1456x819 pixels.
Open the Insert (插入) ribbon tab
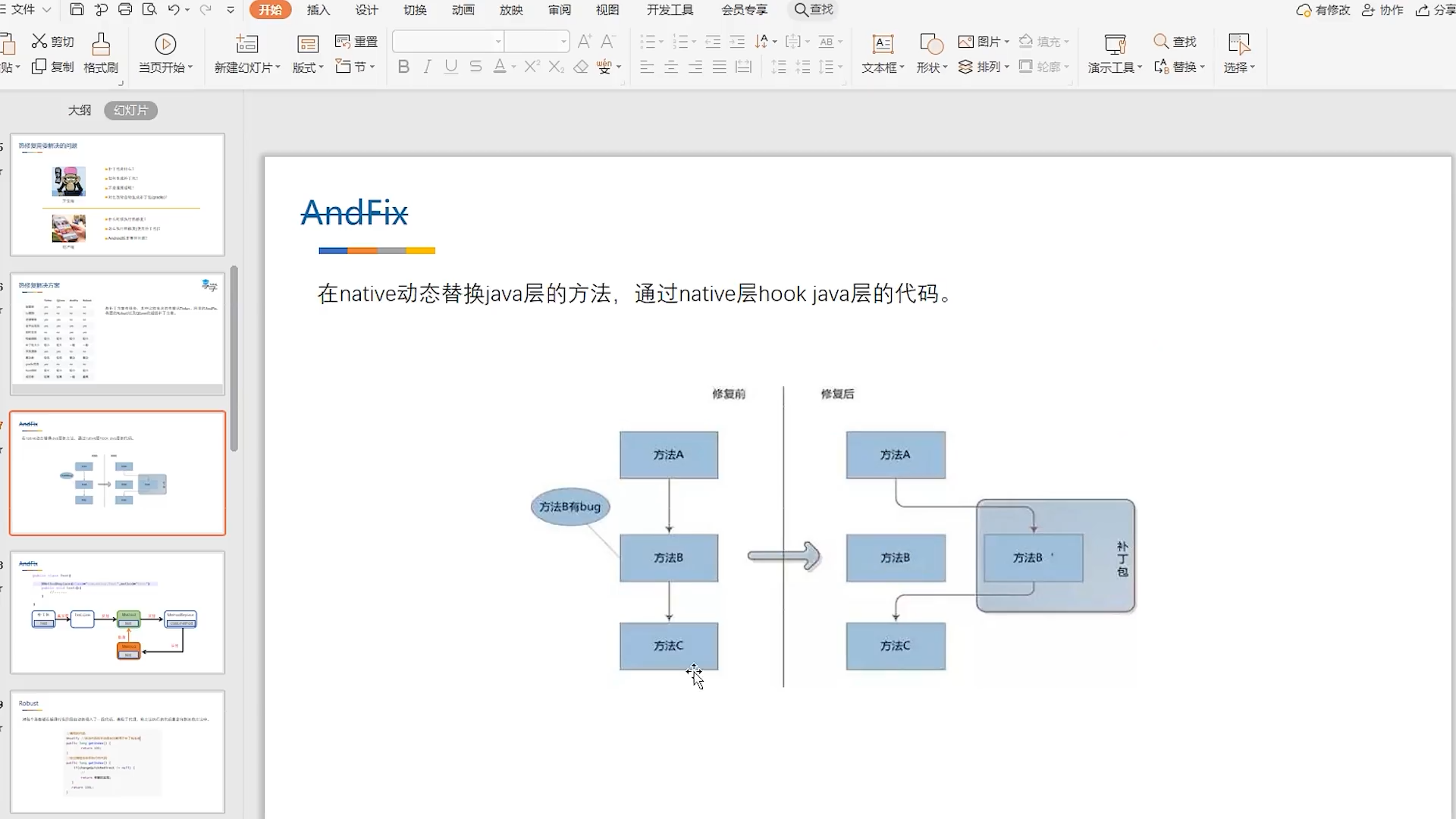click(318, 10)
